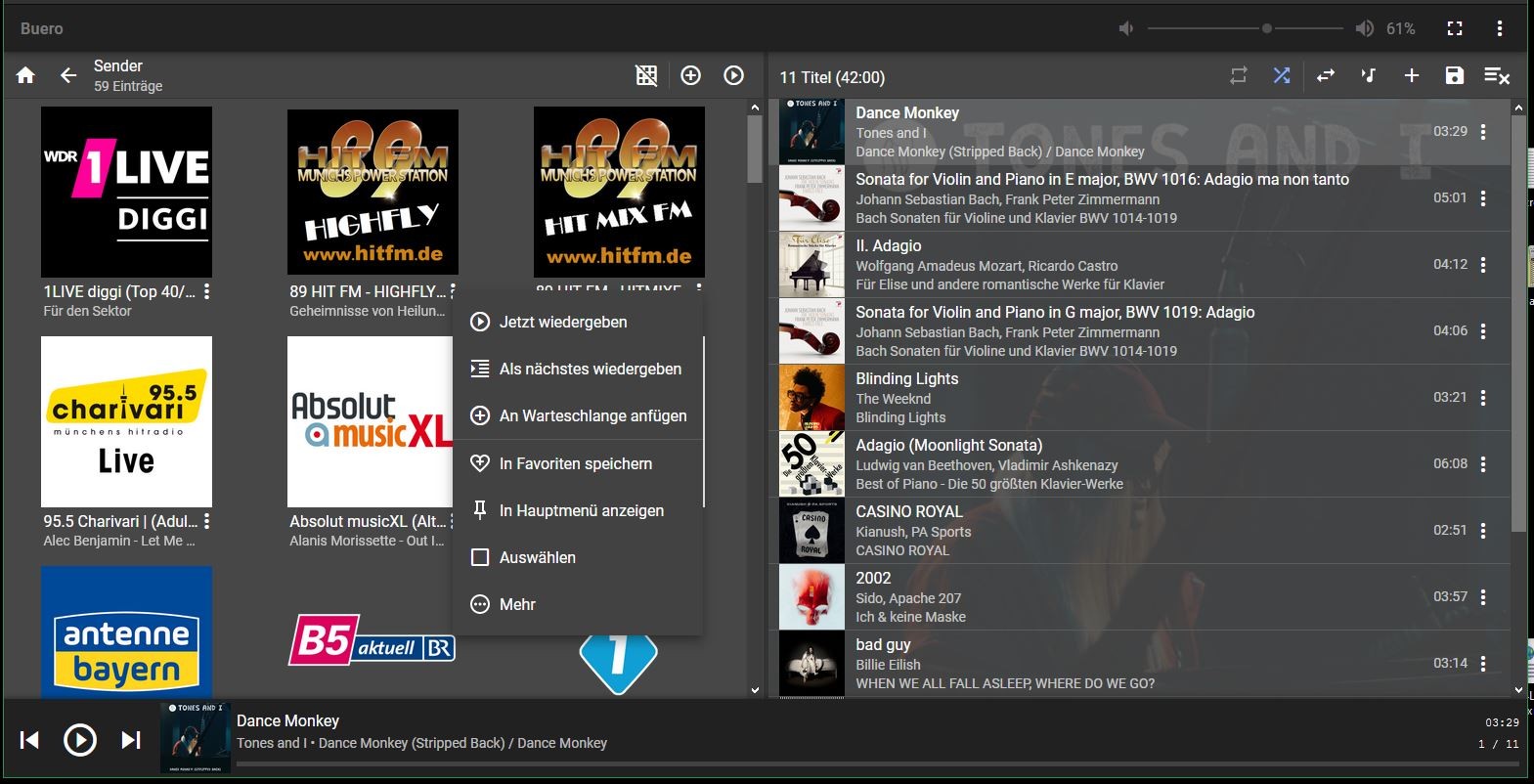Play all Sender entries
Screen dimensions: 1534x784
734,75
